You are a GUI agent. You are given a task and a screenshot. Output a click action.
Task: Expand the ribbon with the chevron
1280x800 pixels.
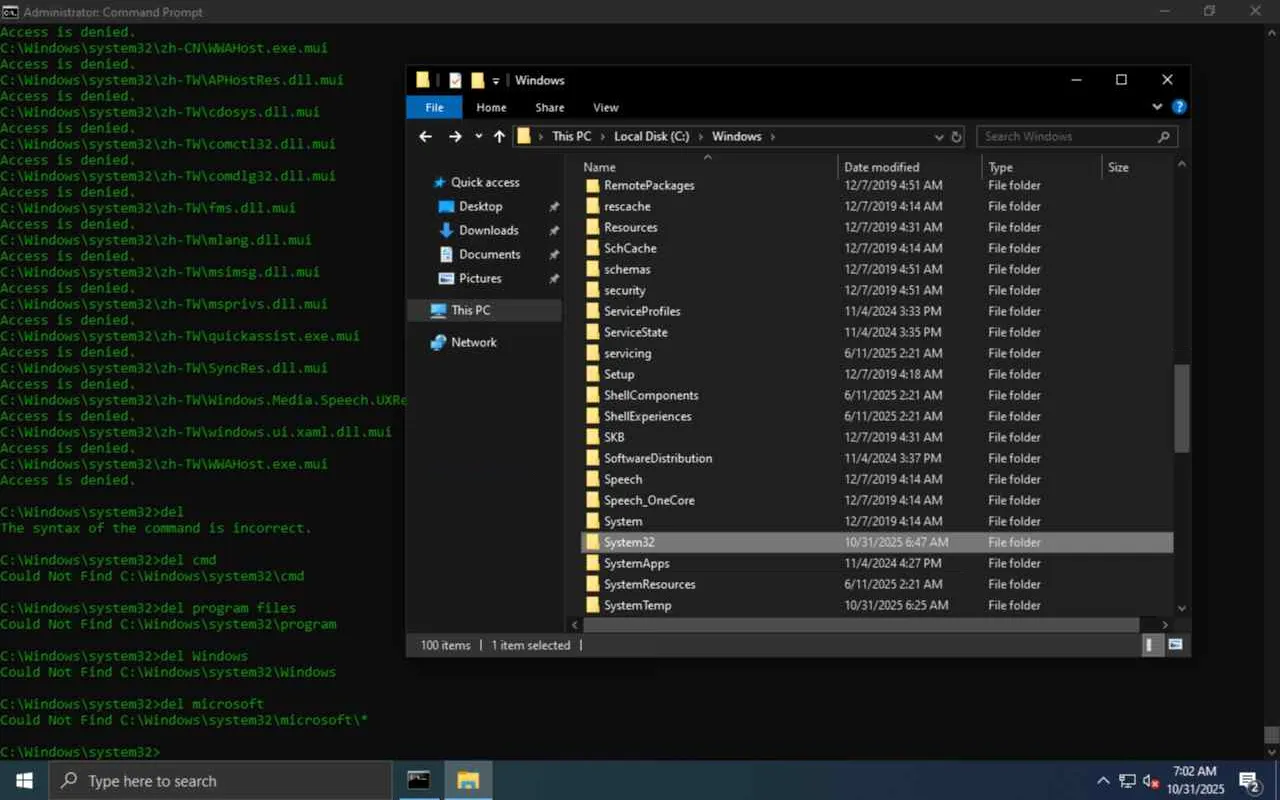tap(1157, 107)
